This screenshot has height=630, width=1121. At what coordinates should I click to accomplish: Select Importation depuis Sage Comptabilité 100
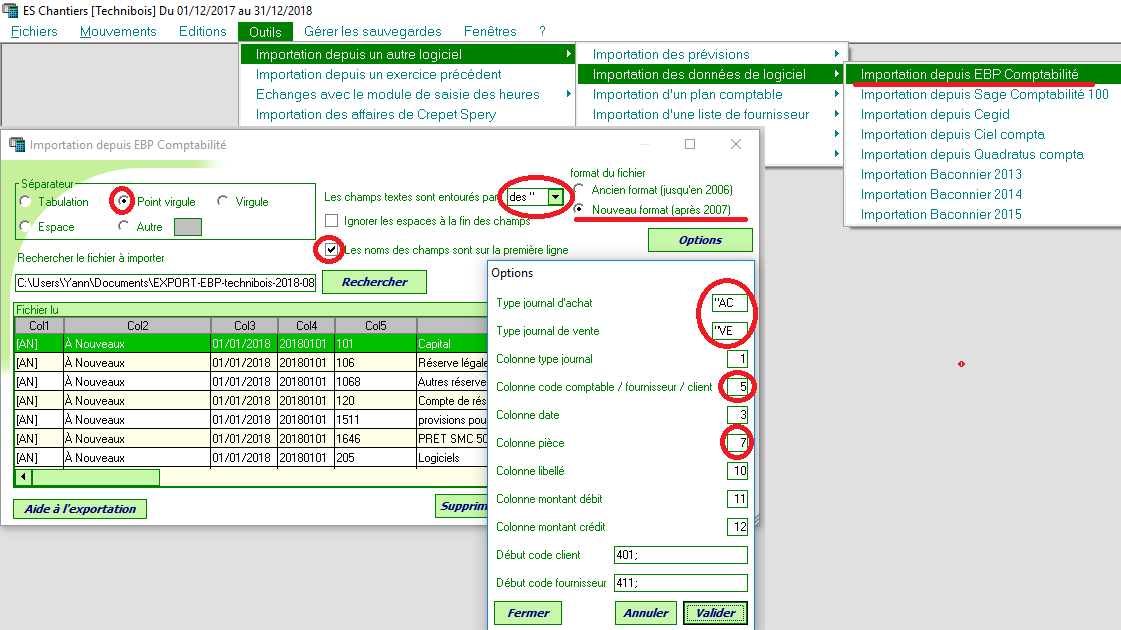[983, 94]
